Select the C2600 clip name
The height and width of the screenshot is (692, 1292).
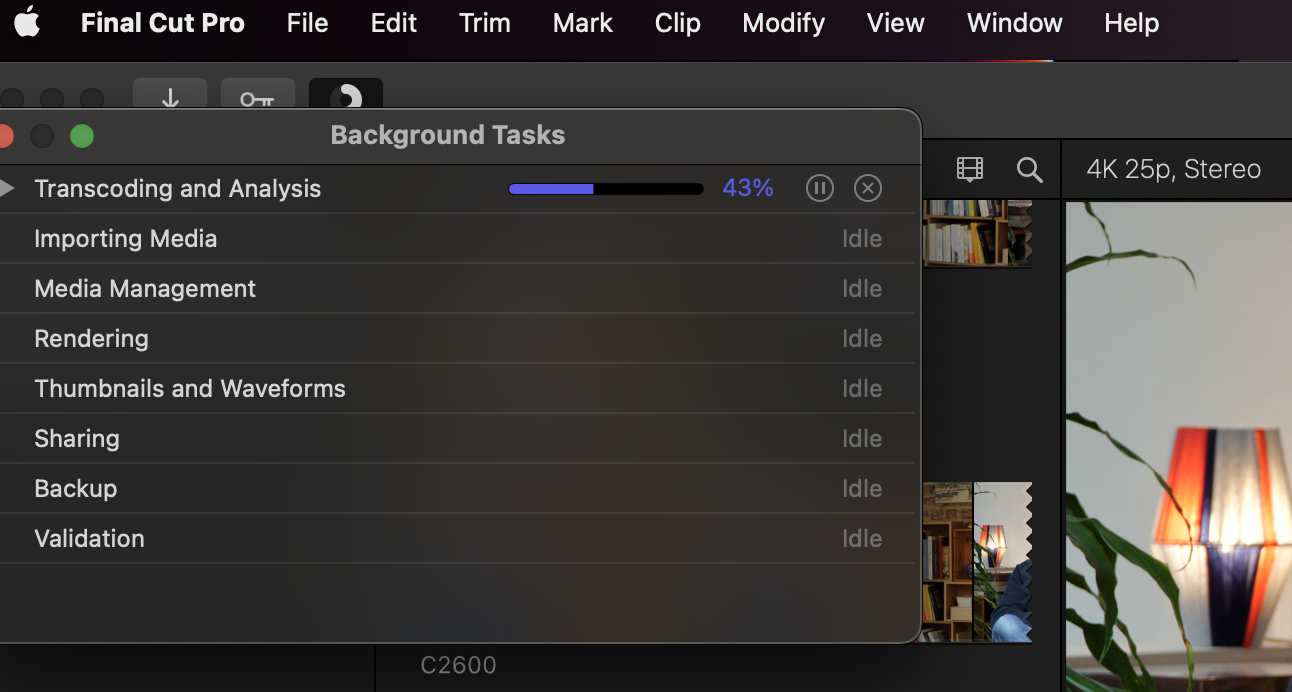click(458, 664)
